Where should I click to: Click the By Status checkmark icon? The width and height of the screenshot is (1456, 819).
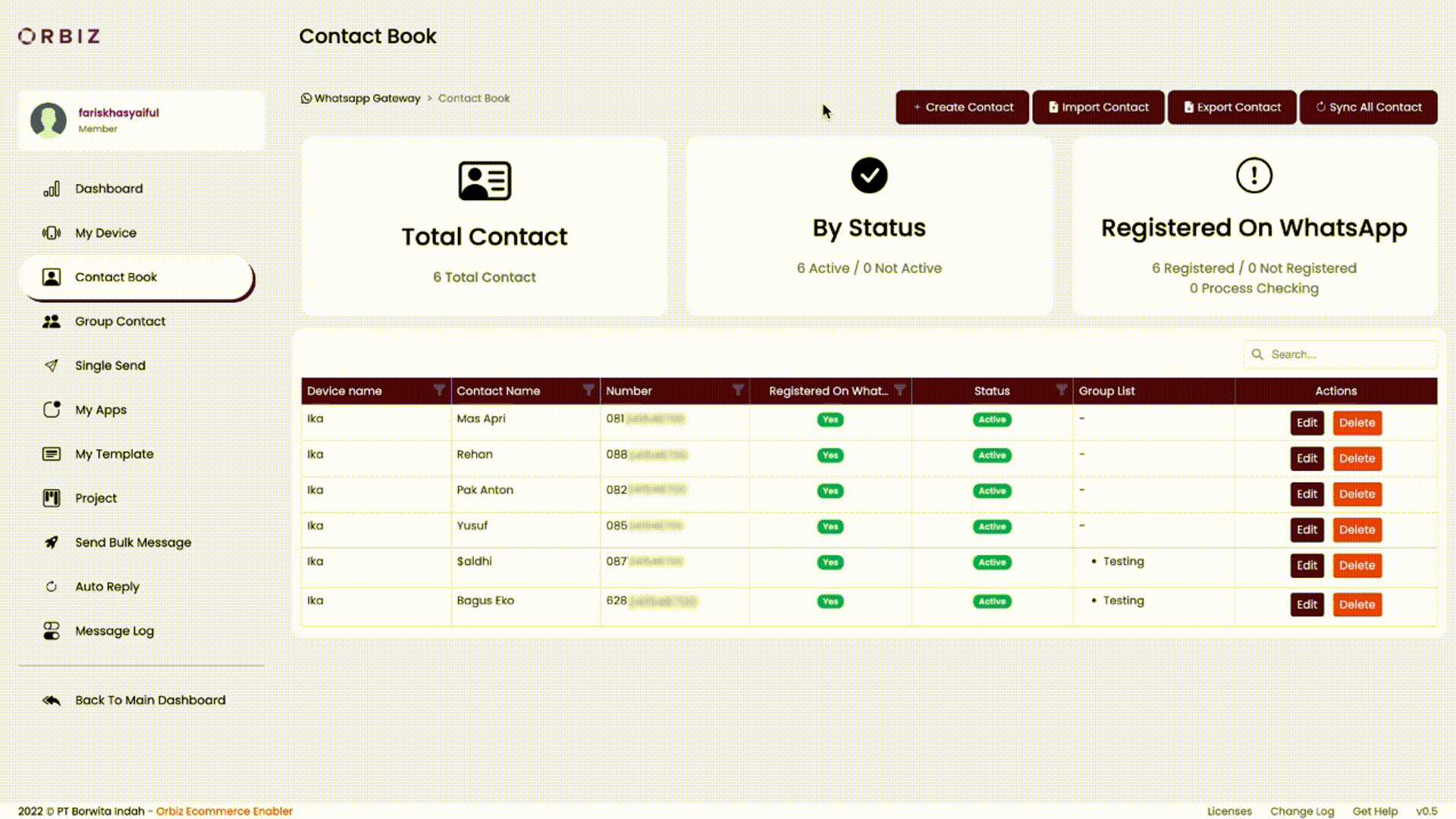869,175
